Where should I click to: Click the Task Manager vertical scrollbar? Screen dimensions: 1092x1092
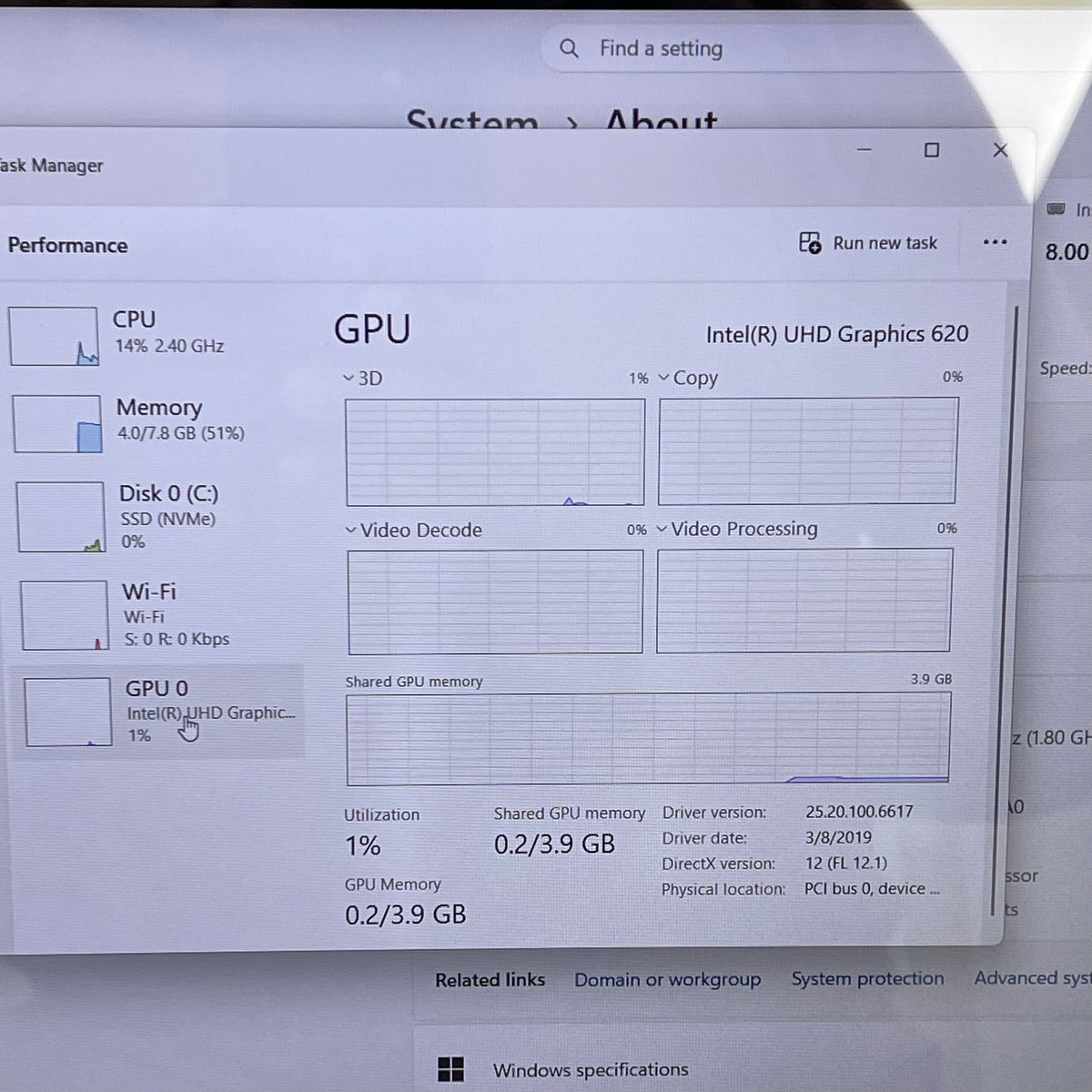click(x=1003, y=610)
